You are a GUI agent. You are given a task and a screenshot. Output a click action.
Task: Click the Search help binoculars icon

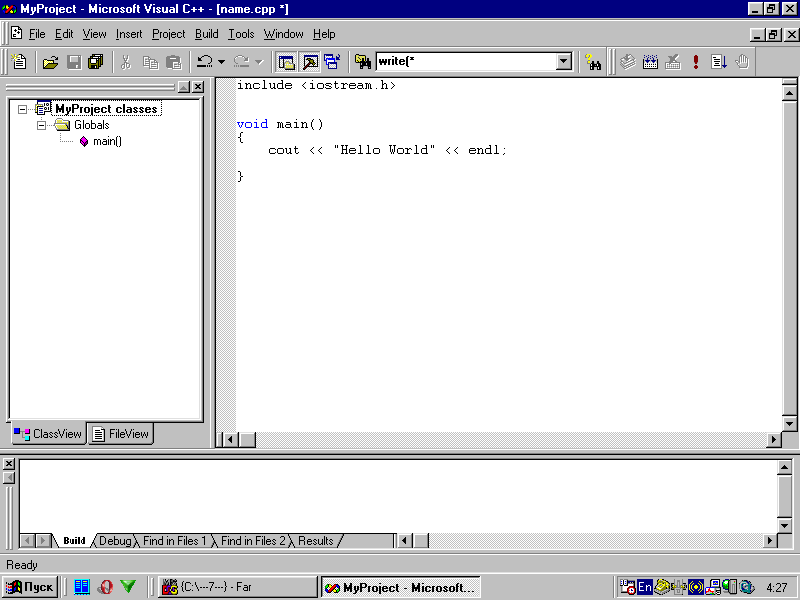[x=593, y=62]
